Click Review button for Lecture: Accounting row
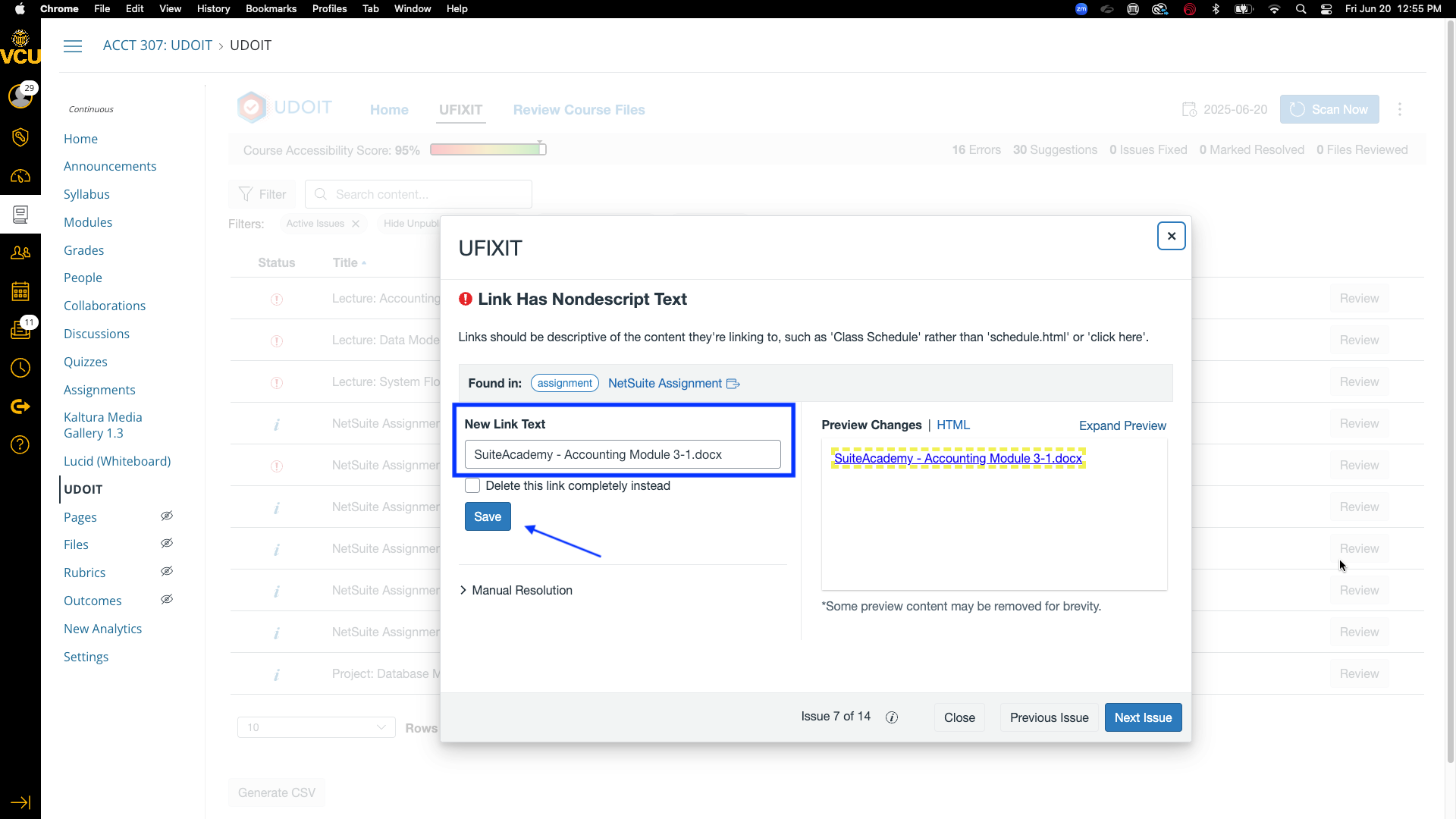1456x819 pixels. [x=1359, y=299]
